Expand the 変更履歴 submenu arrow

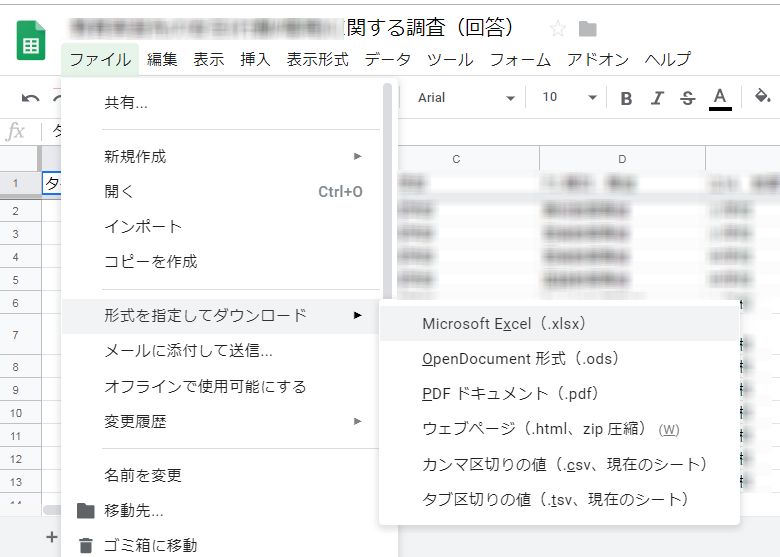pos(357,421)
